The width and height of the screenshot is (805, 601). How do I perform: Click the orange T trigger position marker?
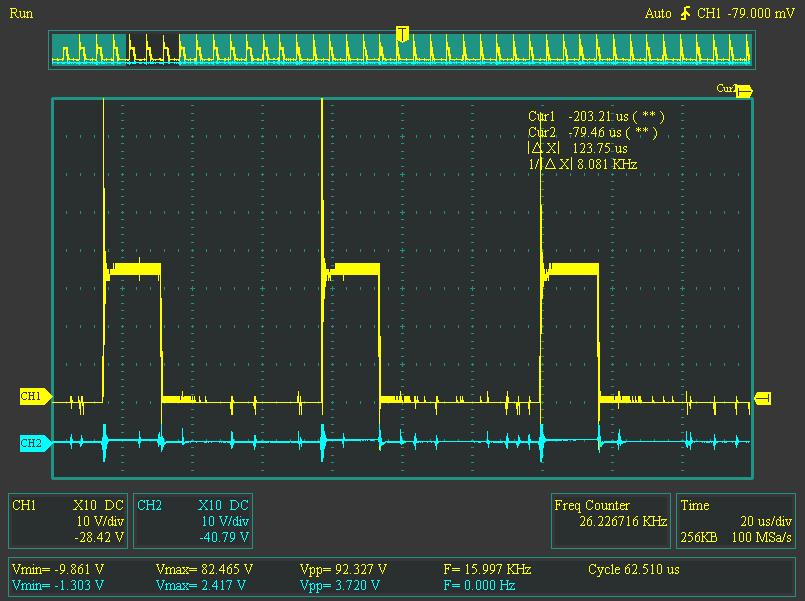click(x=402, y=34)
